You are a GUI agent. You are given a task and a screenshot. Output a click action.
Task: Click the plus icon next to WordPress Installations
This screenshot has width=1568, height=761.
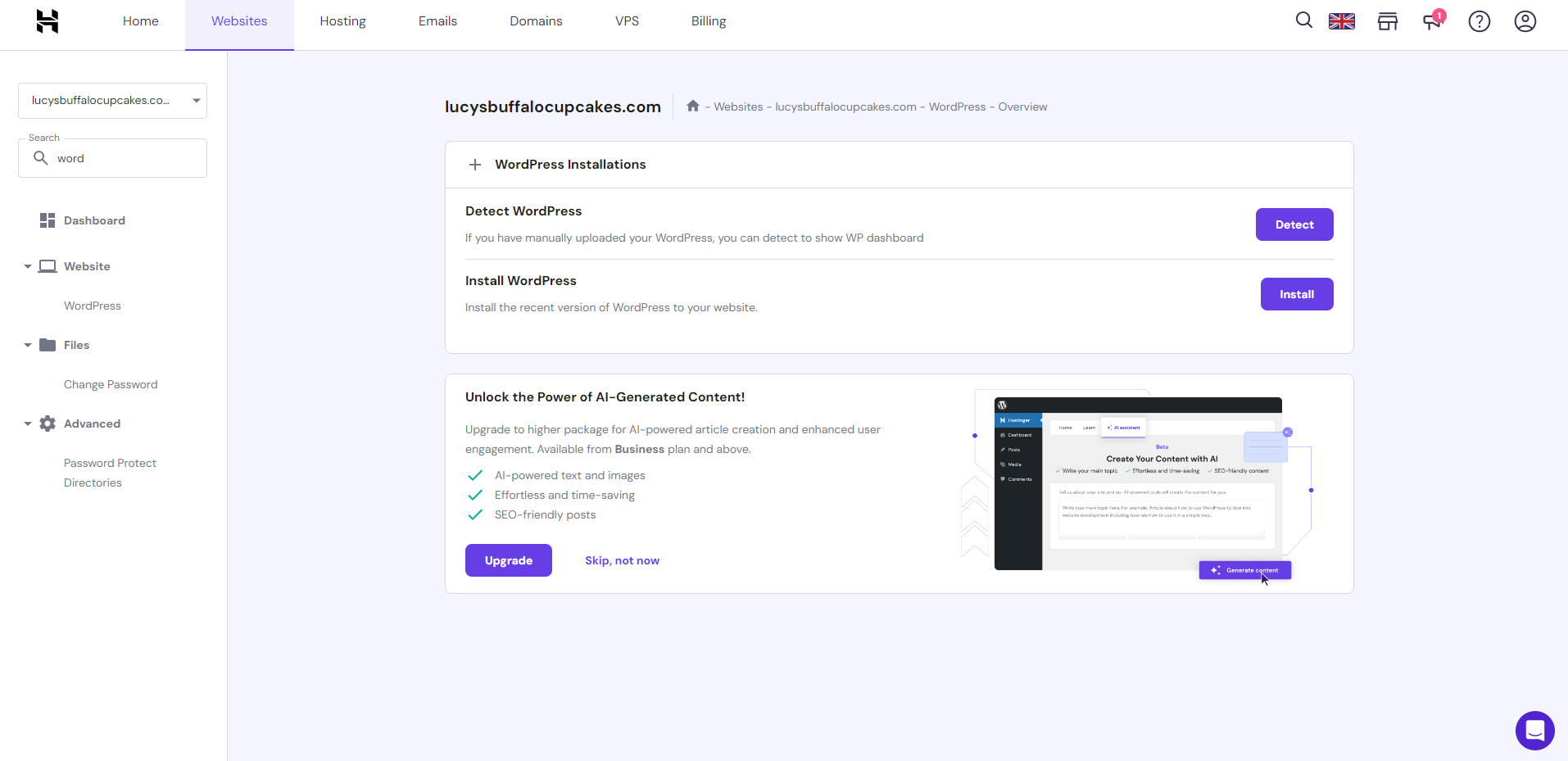[x=475, y=165]
